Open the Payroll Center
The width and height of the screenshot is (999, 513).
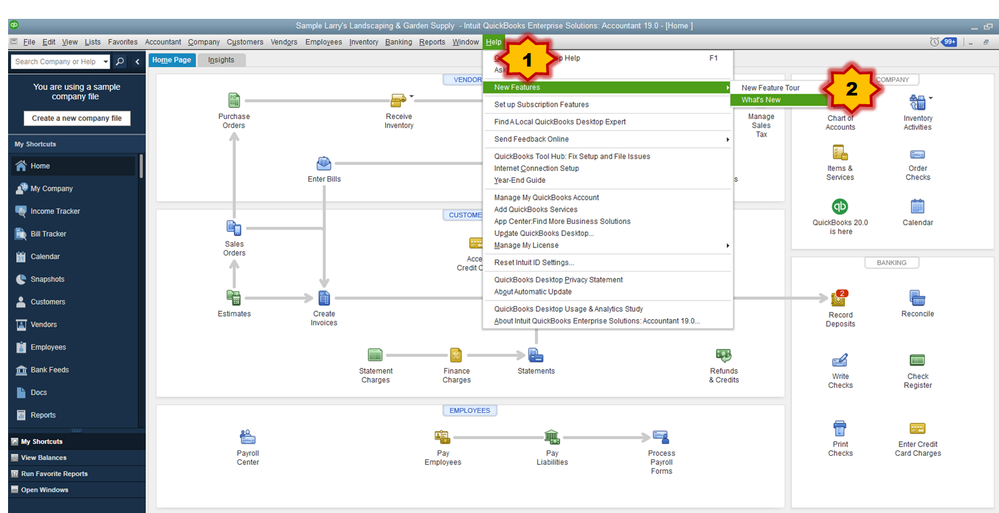(x=248, y=437)
